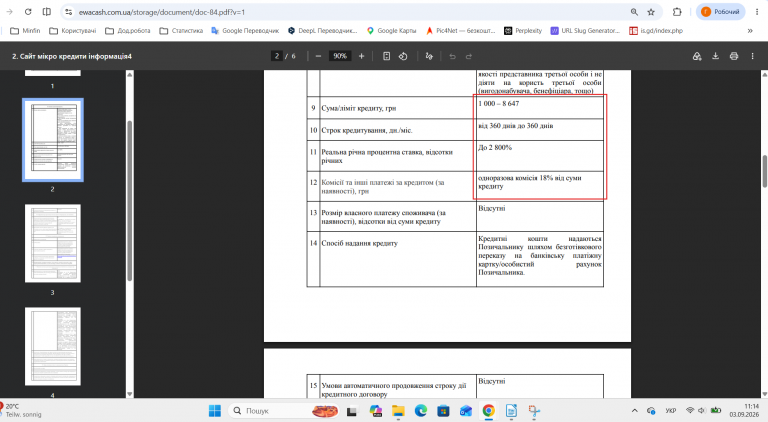Image resolution: width=768 pixels, height=422 pixels.
Task: Open Microsoft Edge from taskbar
Action: [x=421, y=411]
